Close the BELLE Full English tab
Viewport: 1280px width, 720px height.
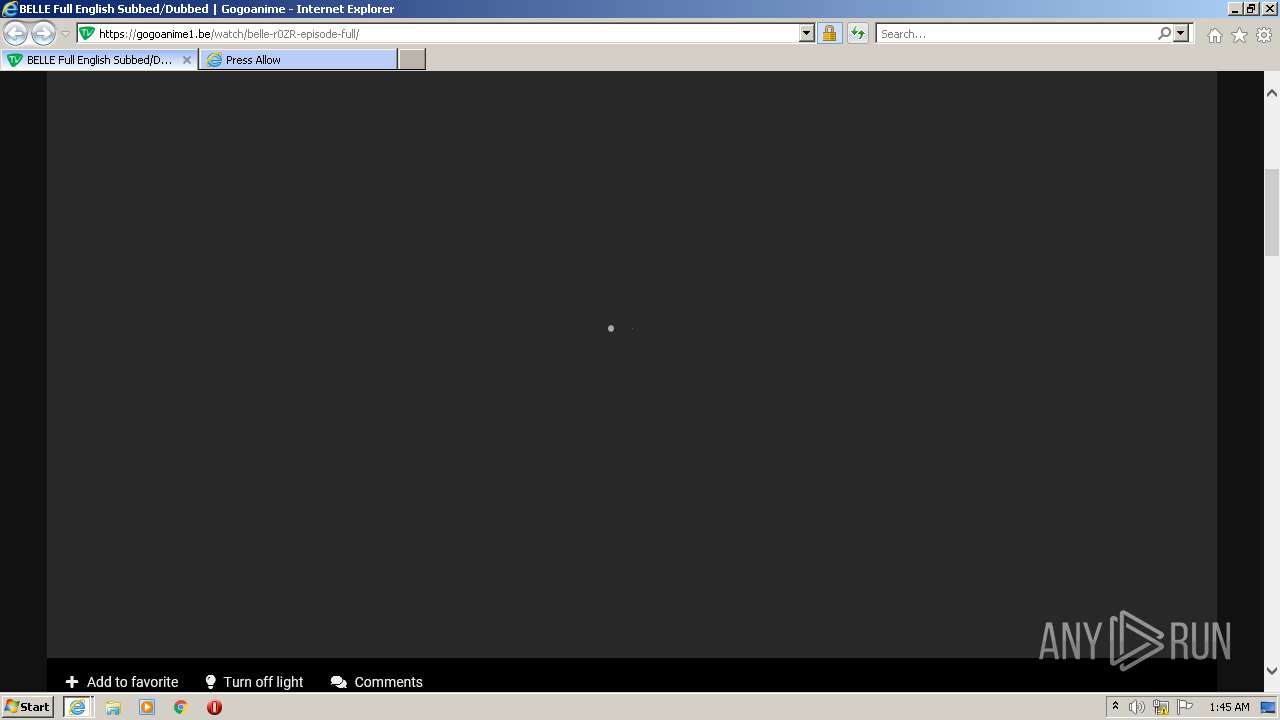click(x=186, y=60)
